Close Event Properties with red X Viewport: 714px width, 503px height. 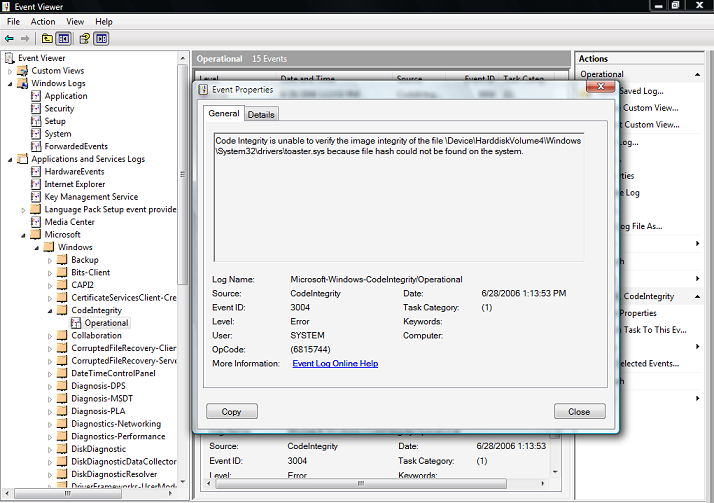point(601,86)
